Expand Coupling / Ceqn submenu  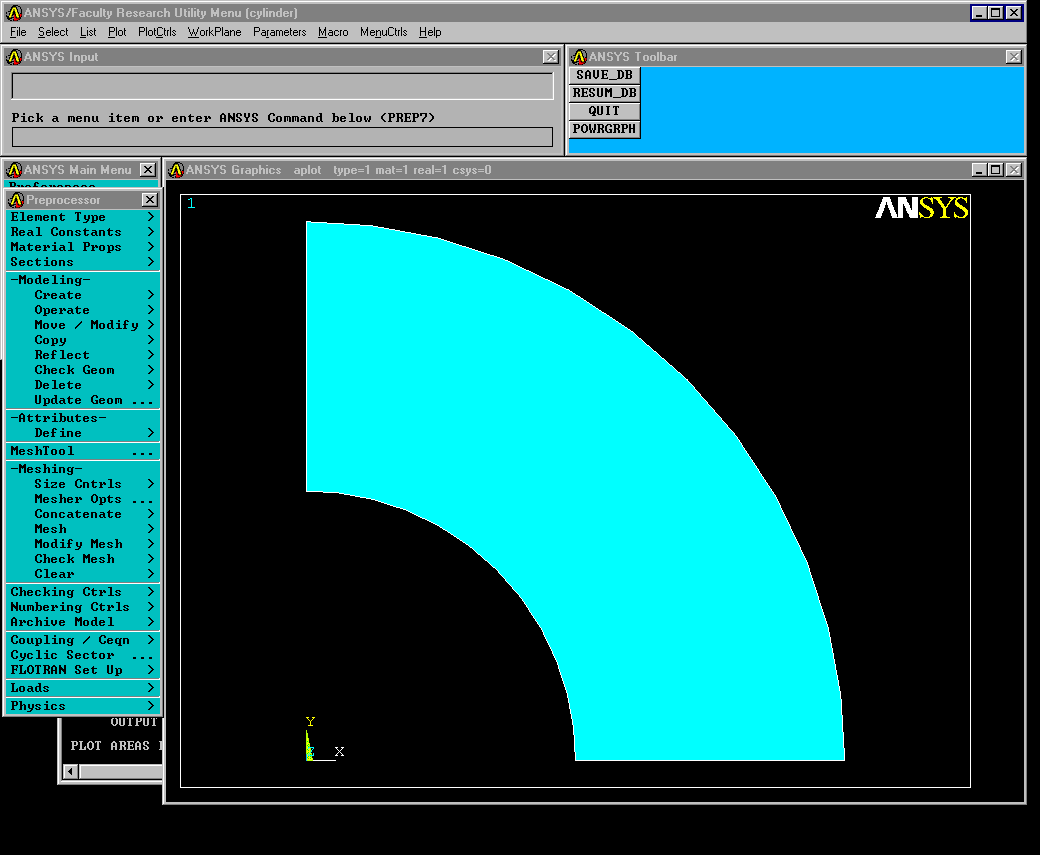(83, 640)
